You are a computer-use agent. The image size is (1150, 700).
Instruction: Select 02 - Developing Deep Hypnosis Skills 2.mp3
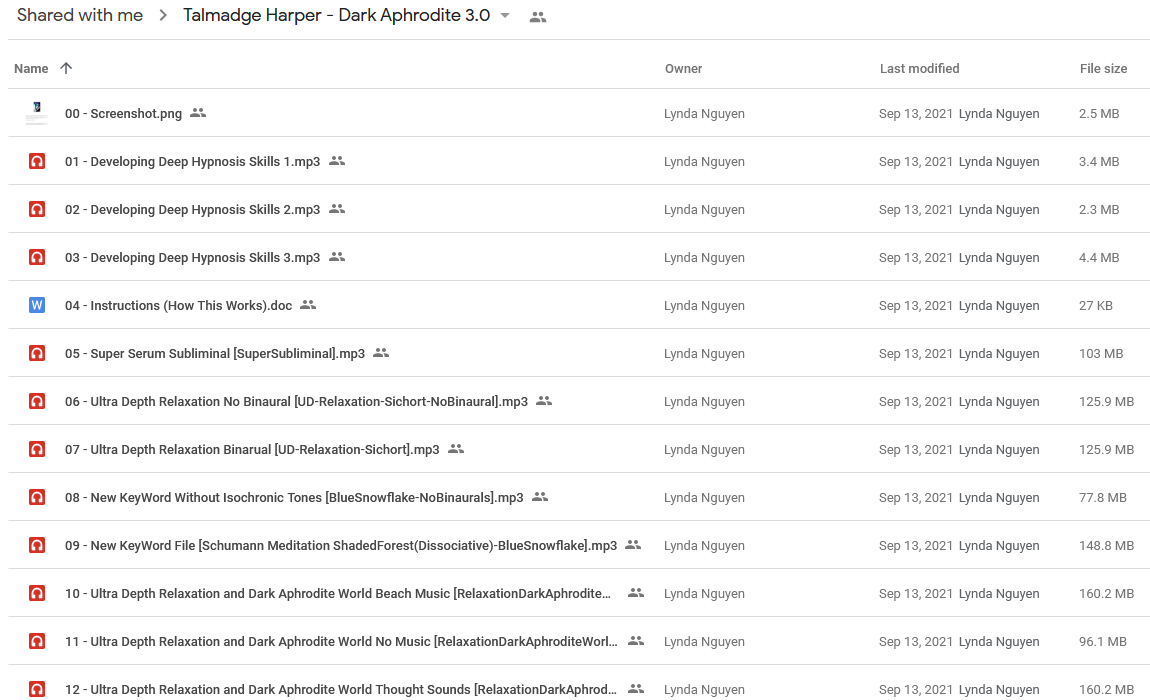click(192, 210)
